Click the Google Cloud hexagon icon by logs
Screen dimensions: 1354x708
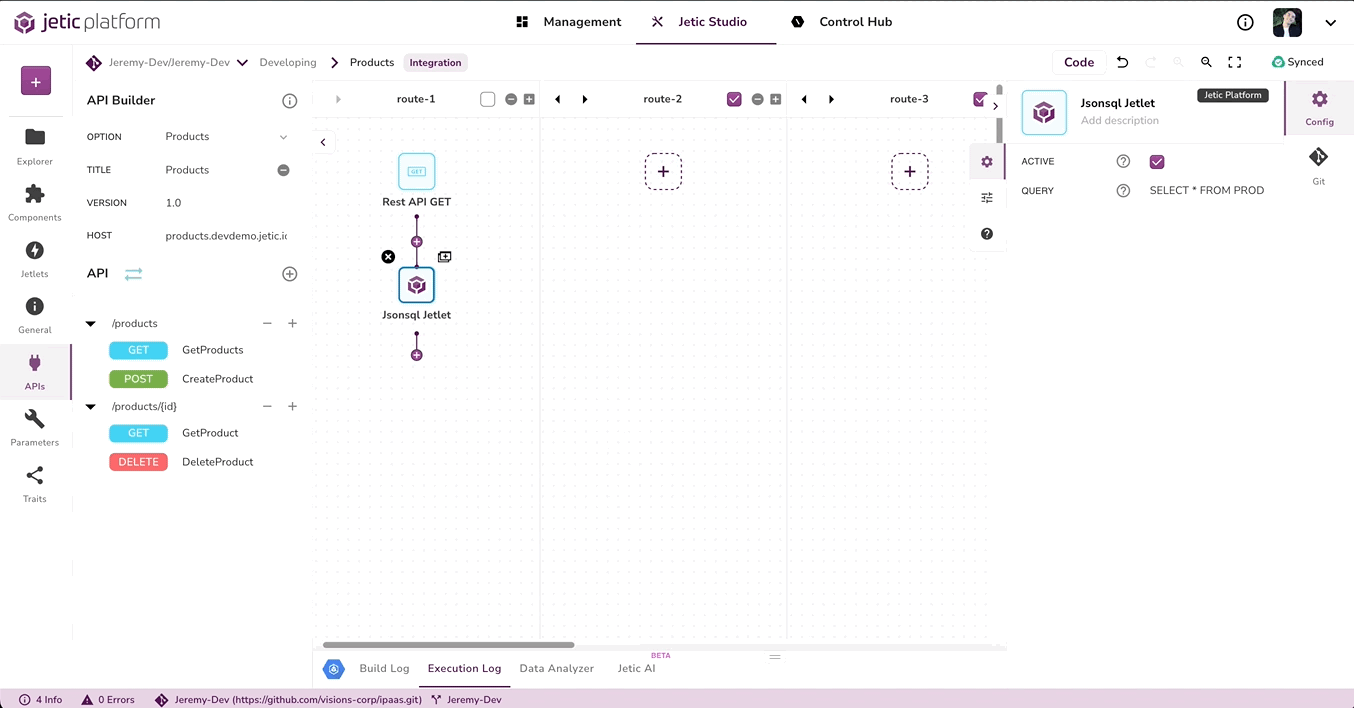(x=334, y=669)
